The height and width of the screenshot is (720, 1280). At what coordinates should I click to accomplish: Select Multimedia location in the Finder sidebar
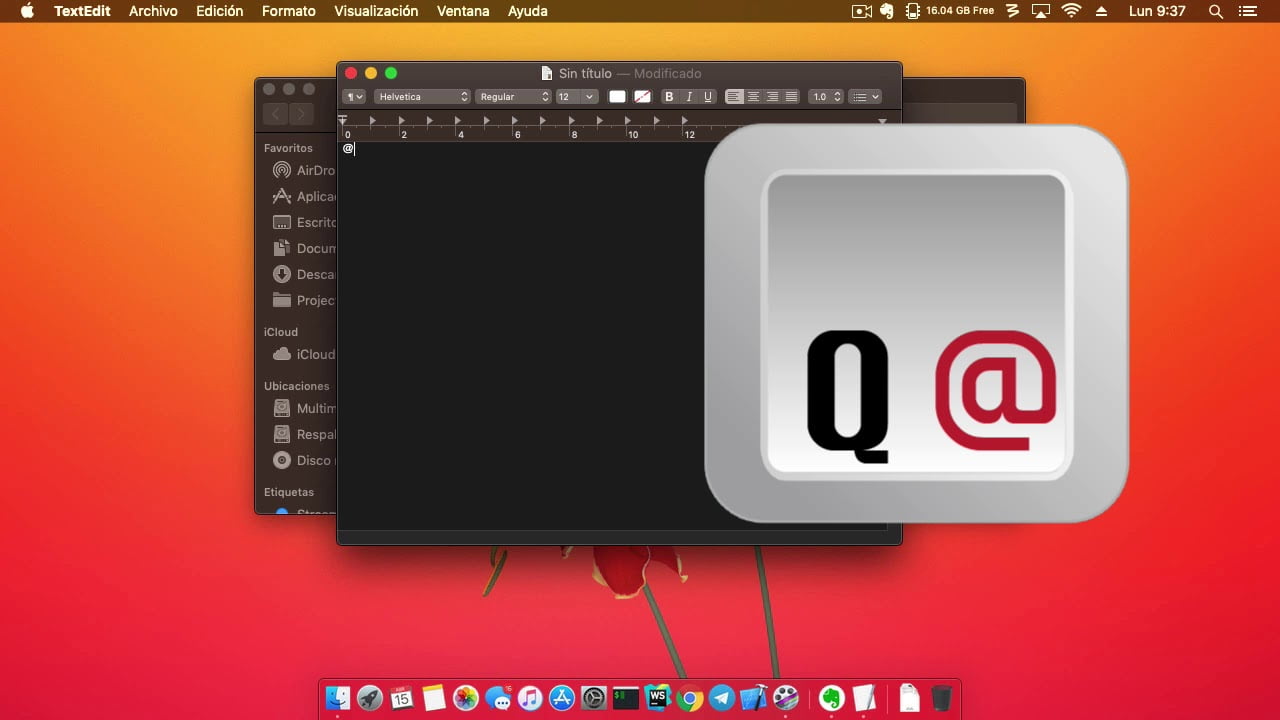click(x=304, y=408)
